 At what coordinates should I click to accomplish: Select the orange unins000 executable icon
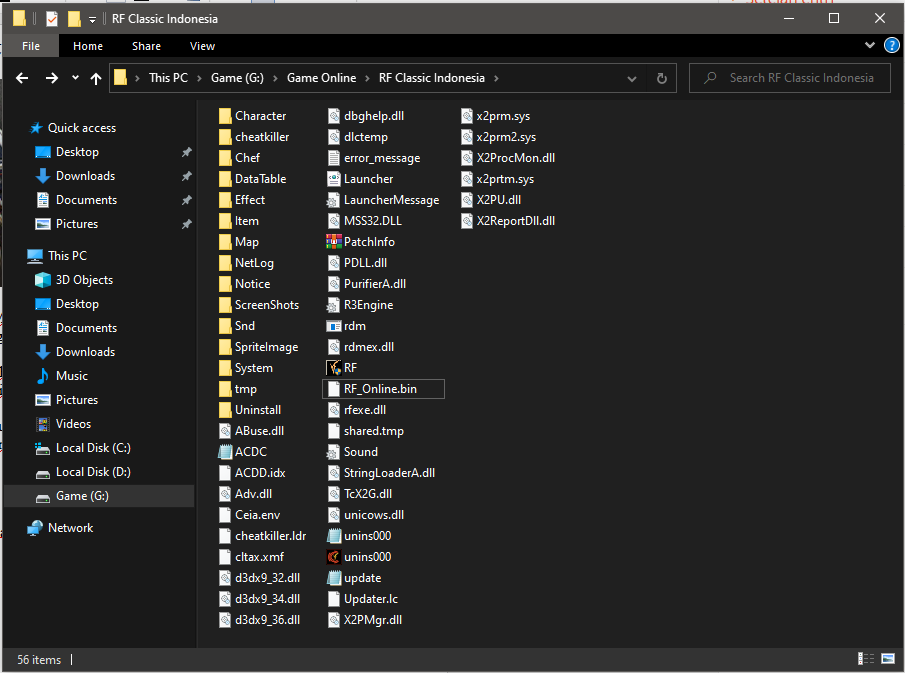tap(334, 557)
